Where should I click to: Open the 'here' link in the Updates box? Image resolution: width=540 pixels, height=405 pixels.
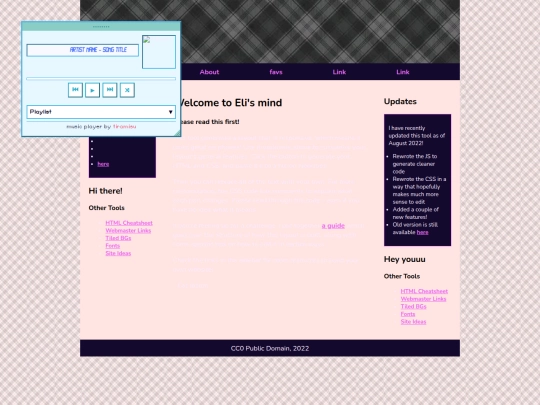pyautogui.click(x=423, y=232)
